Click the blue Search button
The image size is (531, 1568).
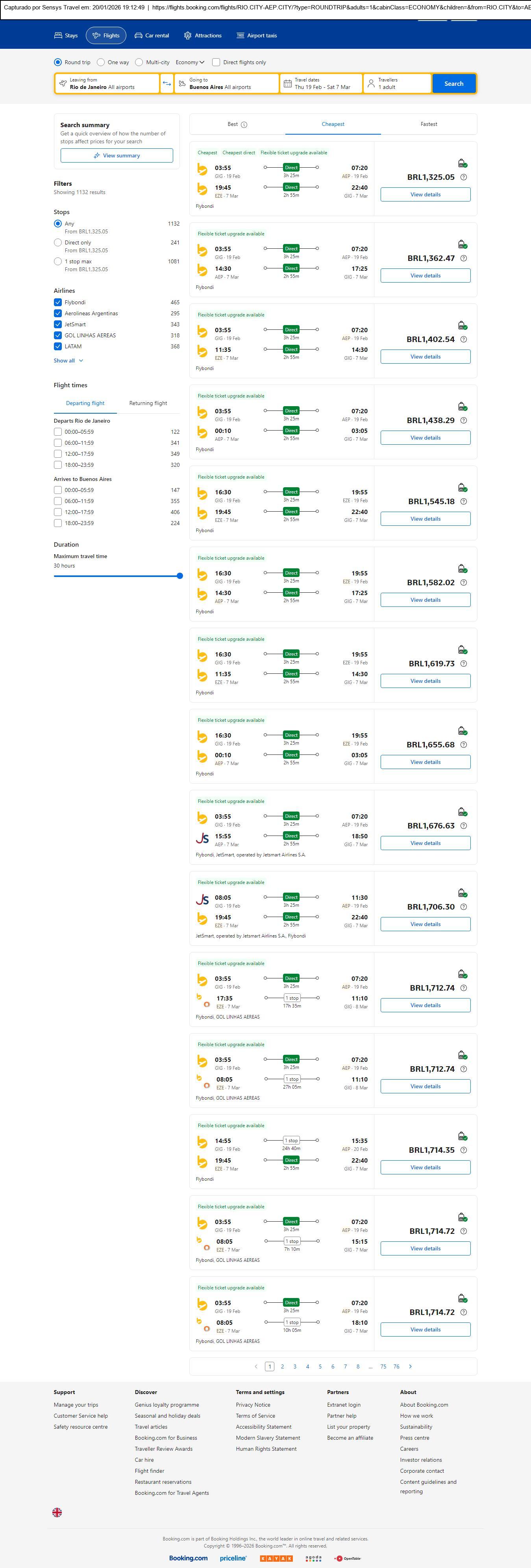pyautogui.click(x=454, y=83)
